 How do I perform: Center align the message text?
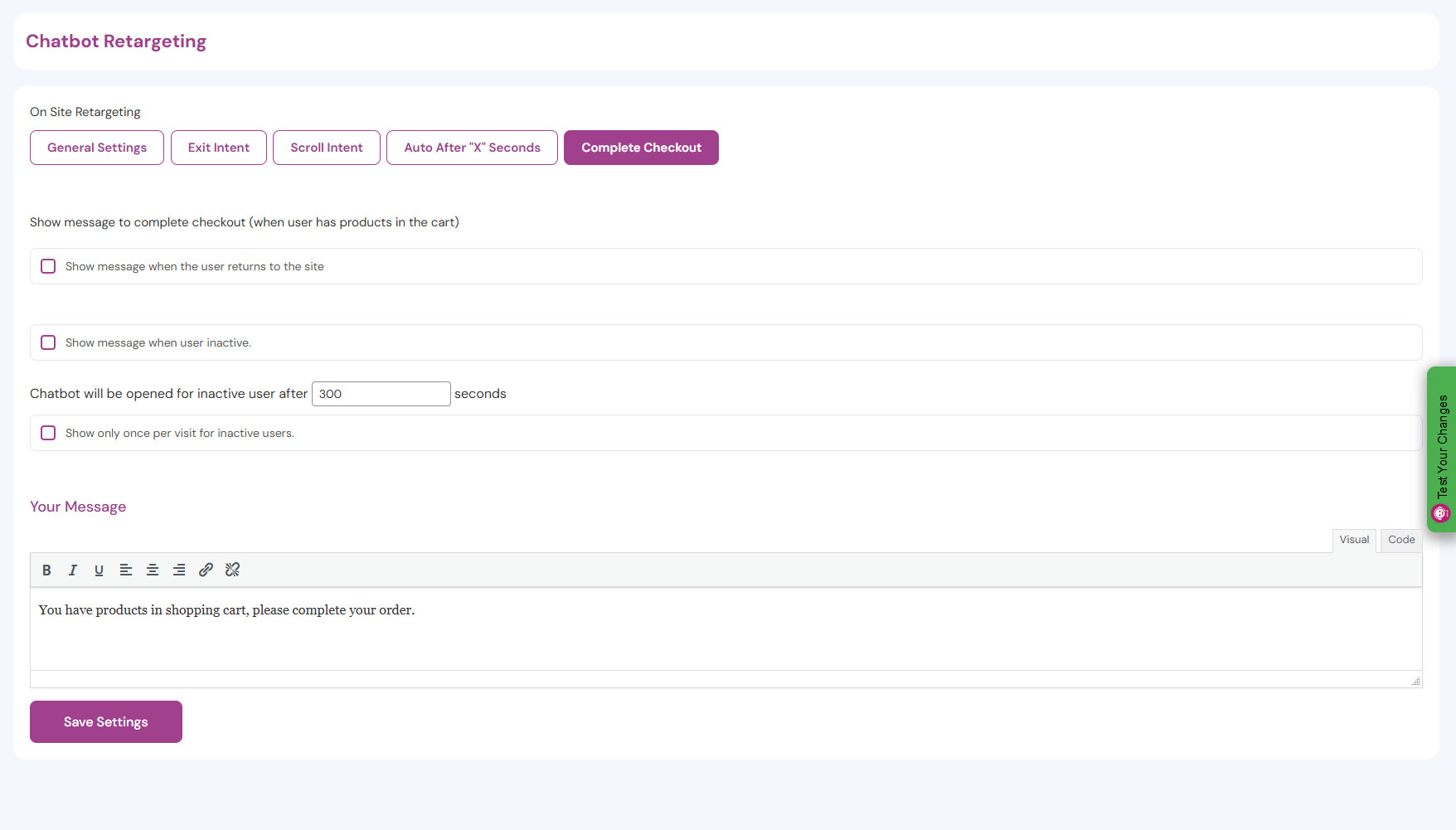[153, 570]
